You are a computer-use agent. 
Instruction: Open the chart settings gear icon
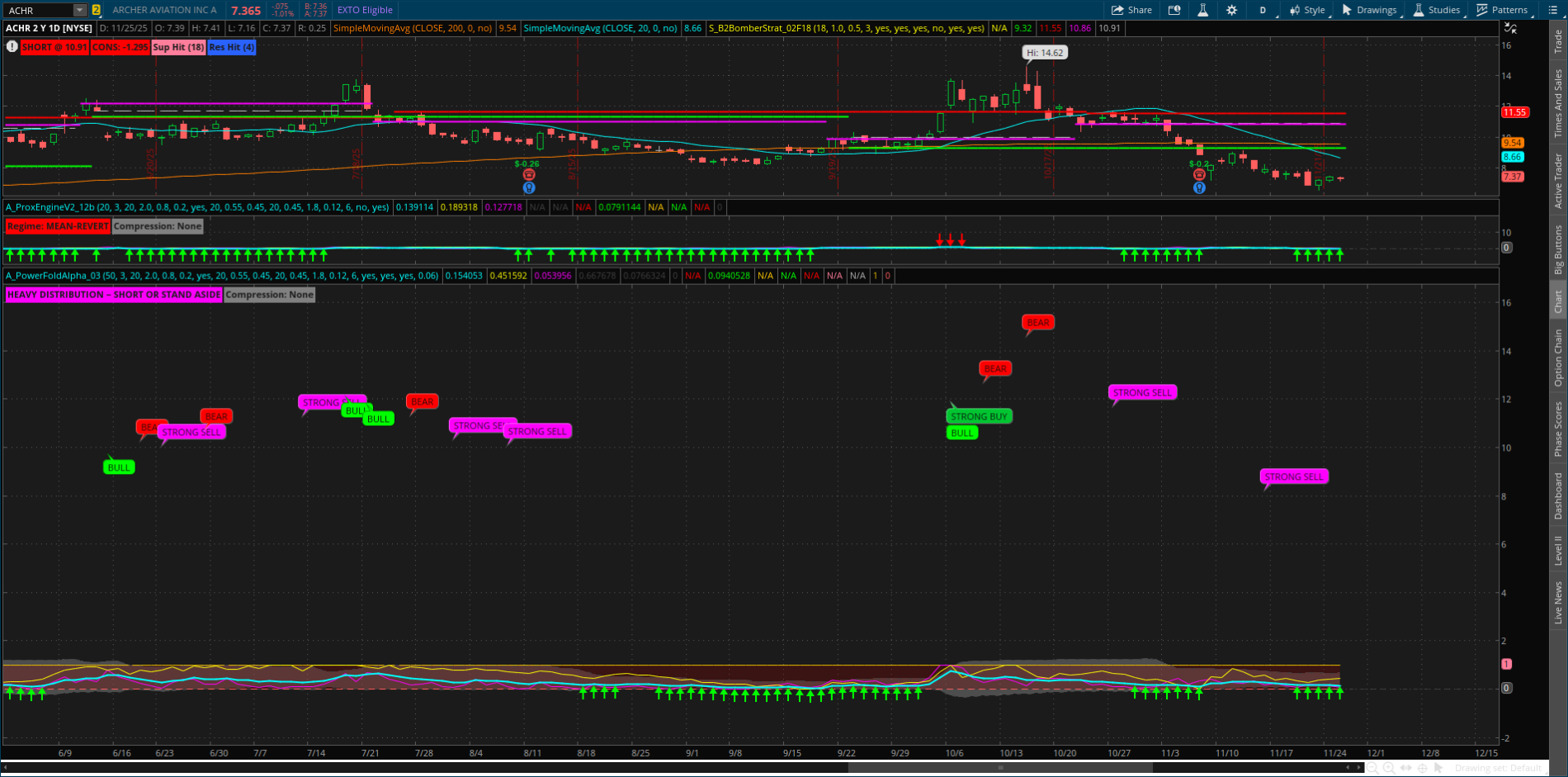[x=1231, y=10]
